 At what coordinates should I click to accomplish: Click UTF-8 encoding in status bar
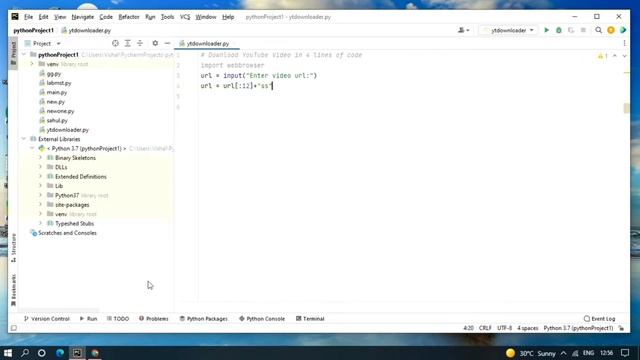[x=504, y=328]
